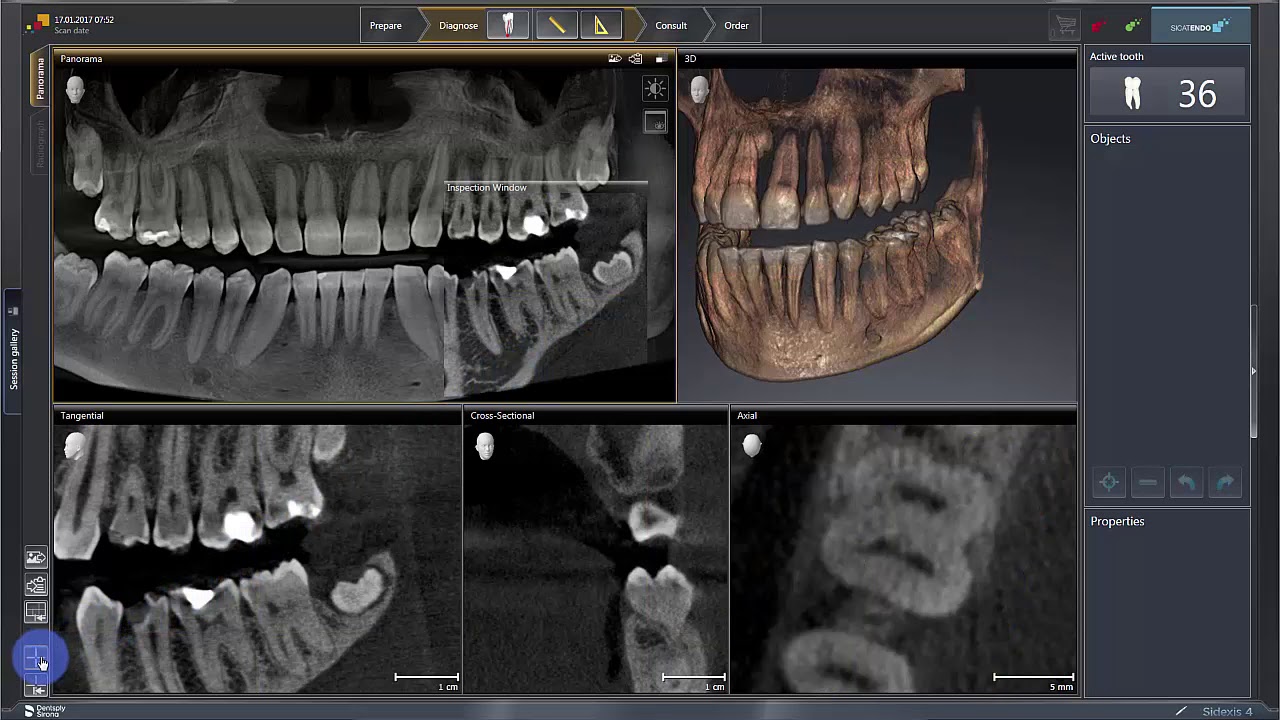Click the Tangential view title
The image size is (1280, 720).
tap(82, 416)
